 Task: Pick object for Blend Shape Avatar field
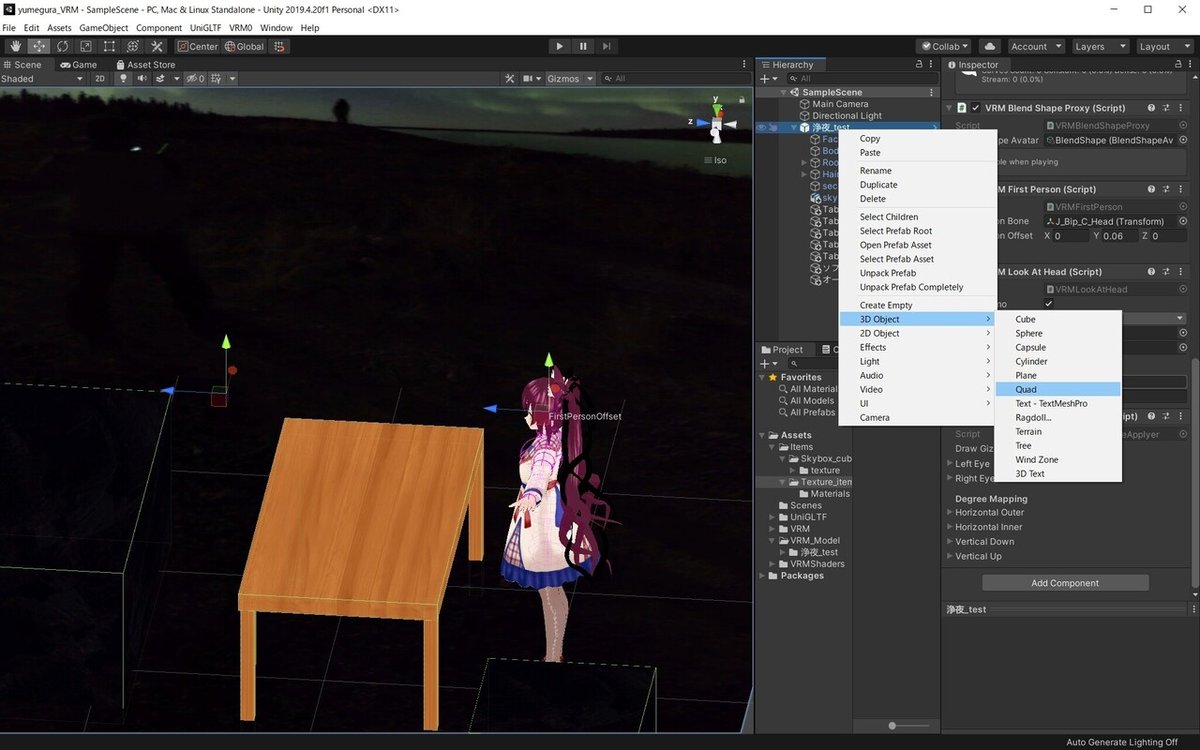tap(1183, 140)
